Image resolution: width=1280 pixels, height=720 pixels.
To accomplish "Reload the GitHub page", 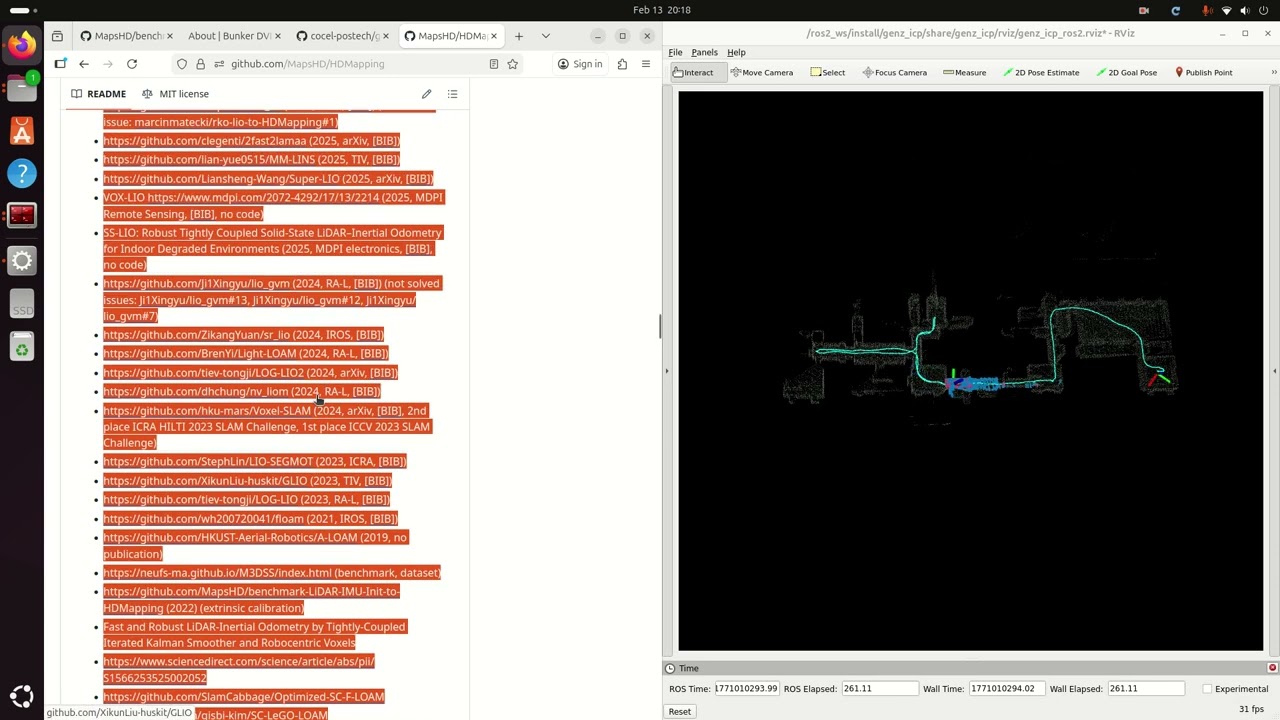I will 132,64.
